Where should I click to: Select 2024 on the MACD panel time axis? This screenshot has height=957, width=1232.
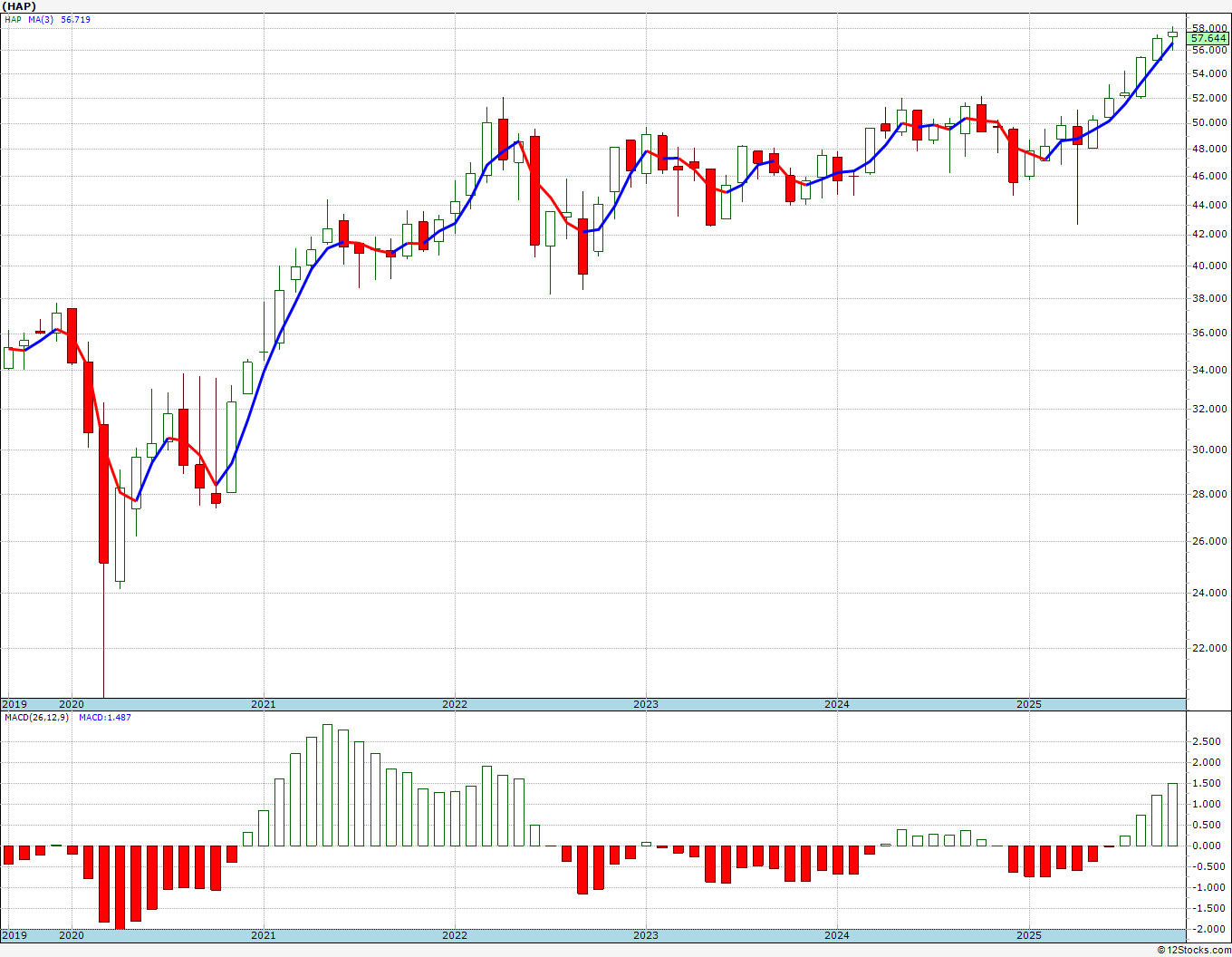point(837,935)
